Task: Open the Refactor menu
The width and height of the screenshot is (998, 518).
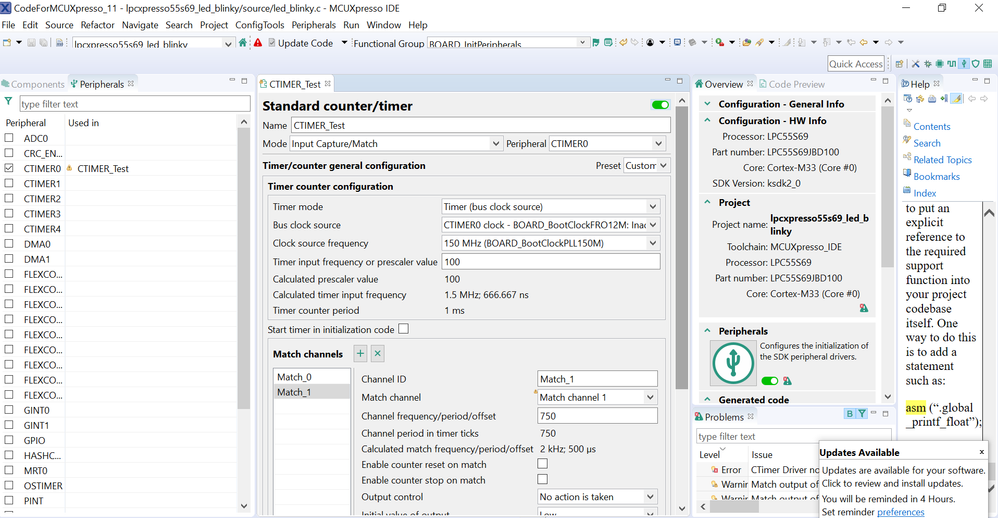Action: tap(97, 25)
